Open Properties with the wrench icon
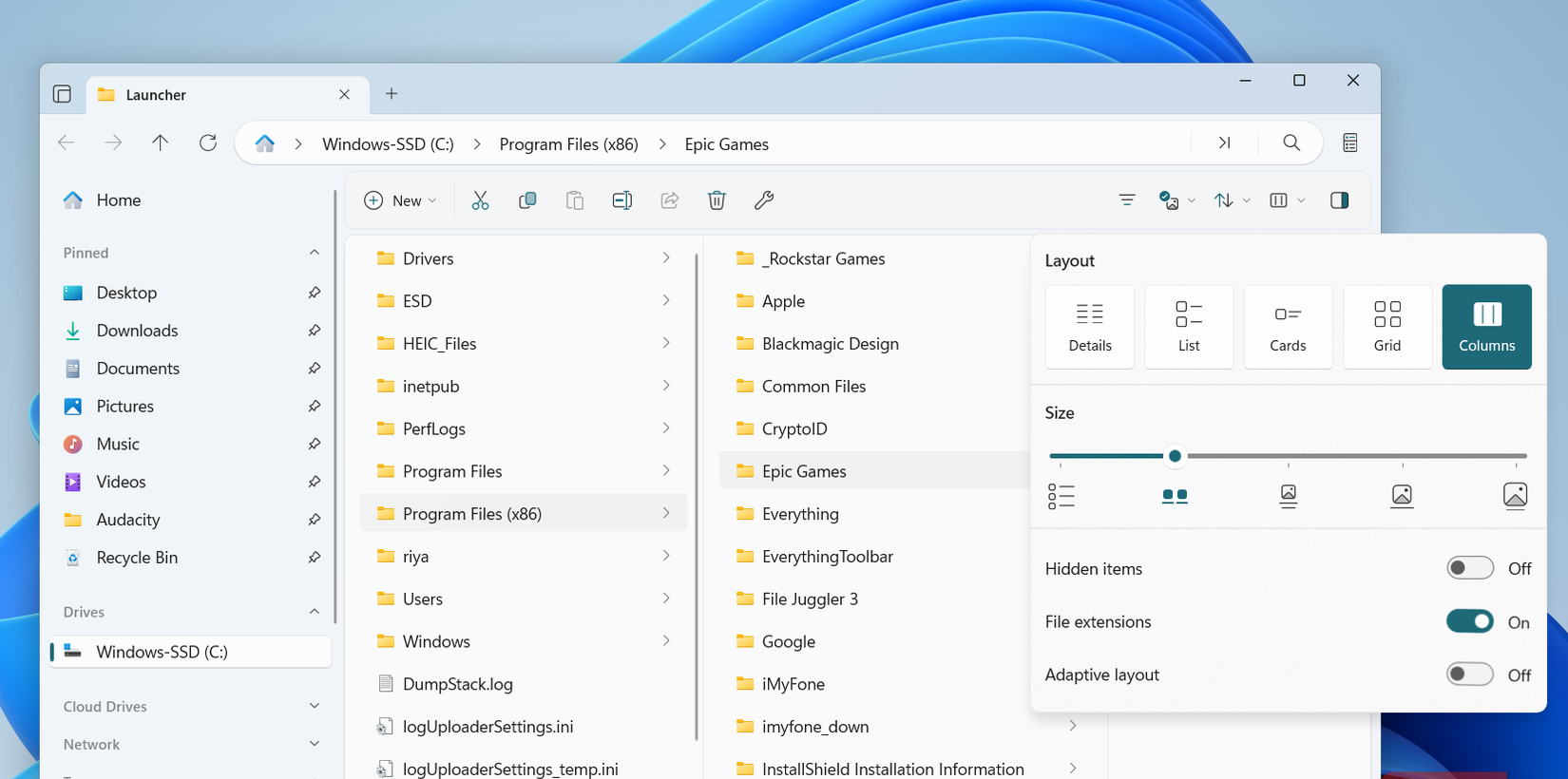The height and width of the screenshot is (779, 1568). [764, 200]
